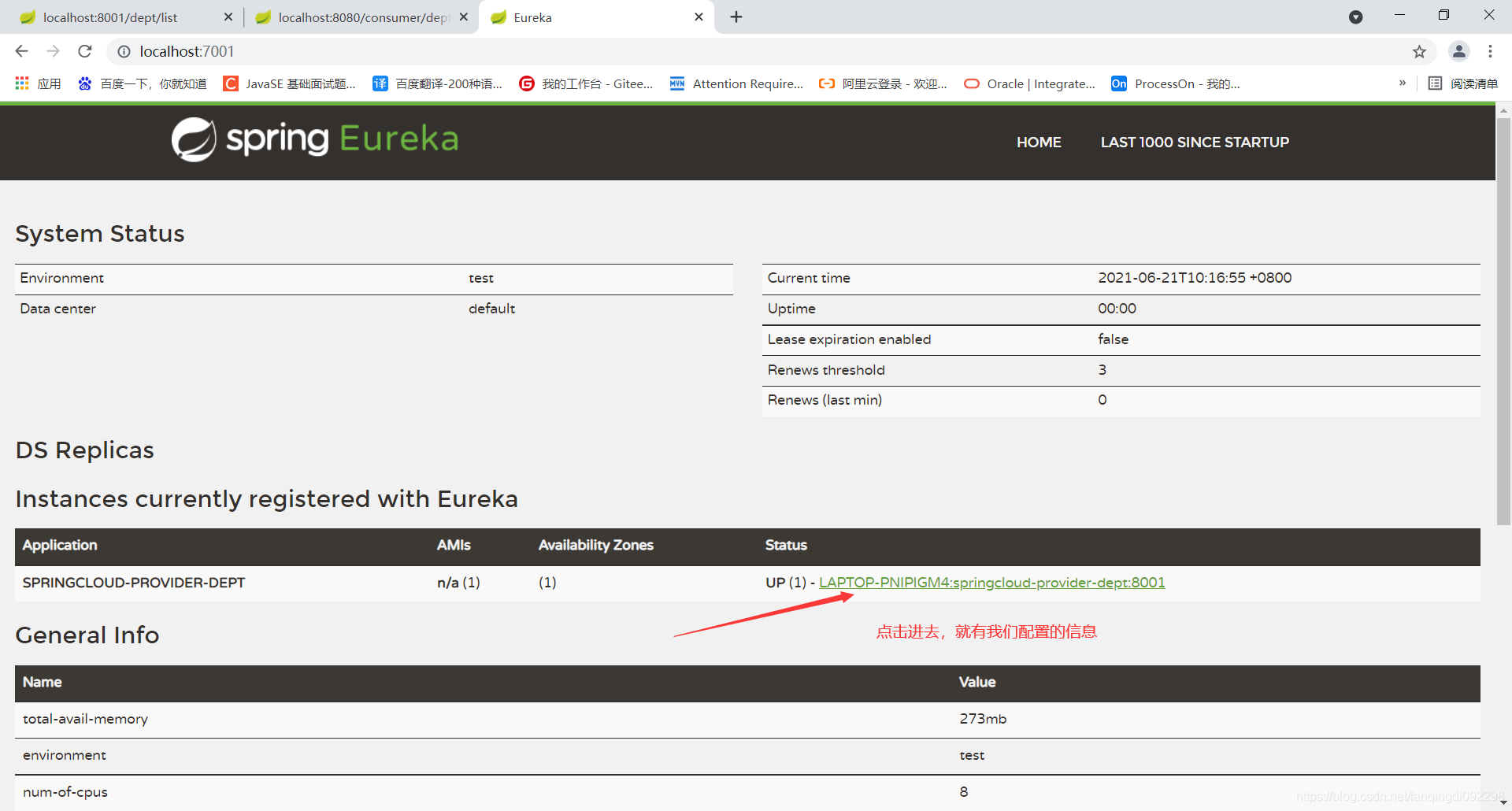Open the 百度翻译 bookmark
Screen dimensions: 1512x811
pos(438,83)
